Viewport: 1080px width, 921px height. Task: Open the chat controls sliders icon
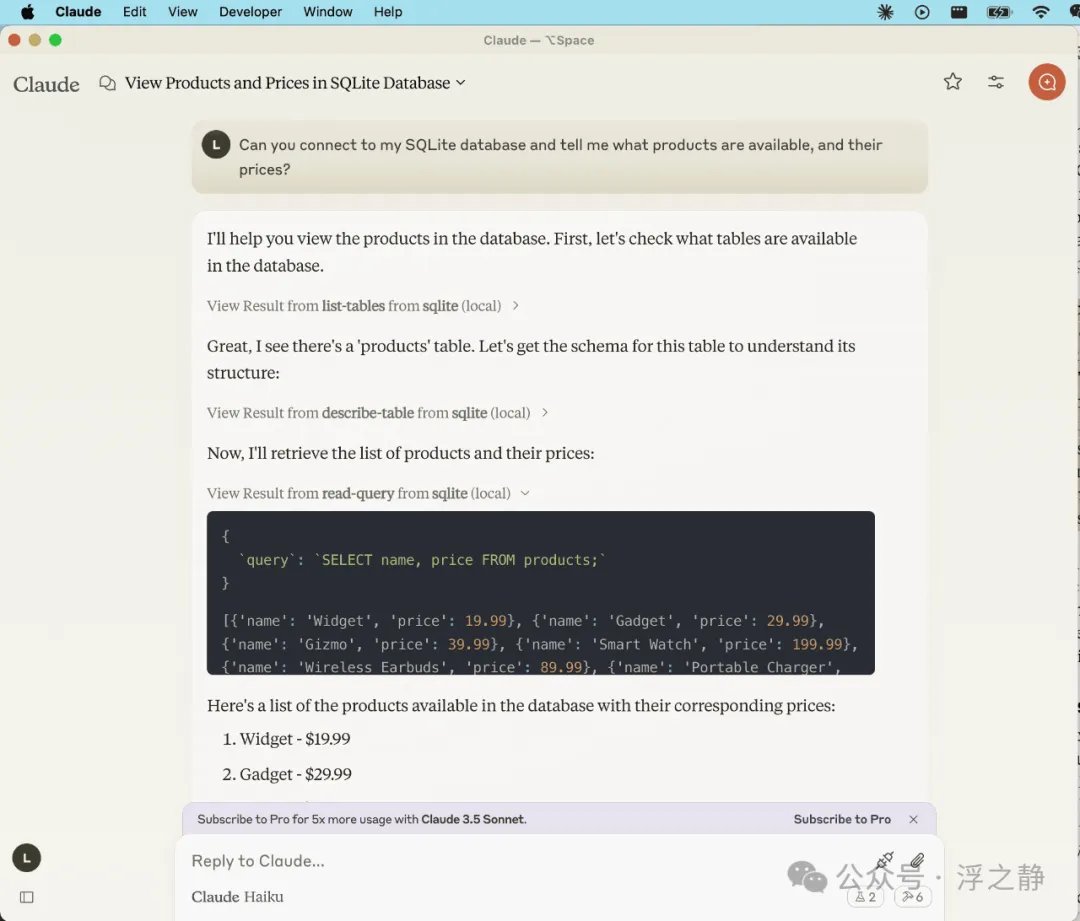click(996, 82)
